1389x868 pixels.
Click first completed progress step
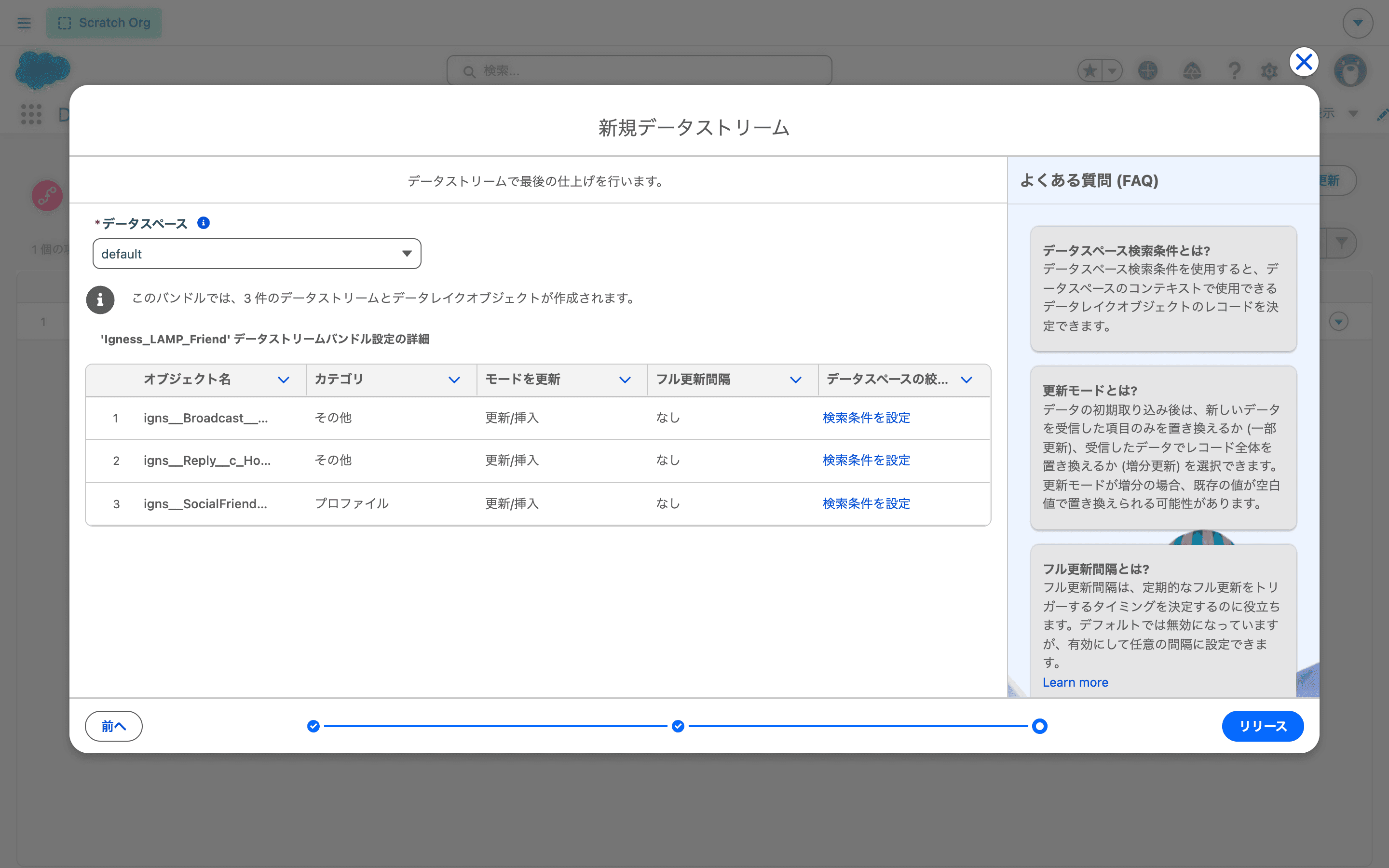(313, 726)
